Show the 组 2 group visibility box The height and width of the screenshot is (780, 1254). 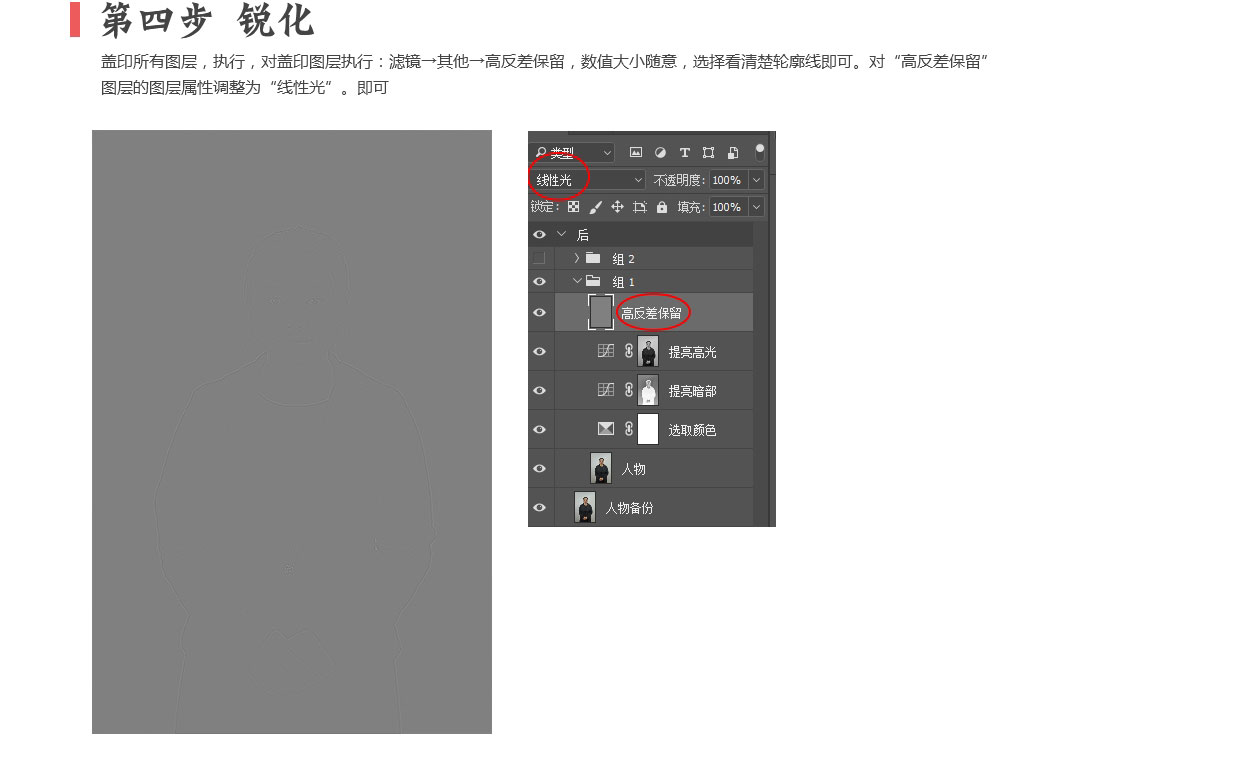tap(540, 258)
